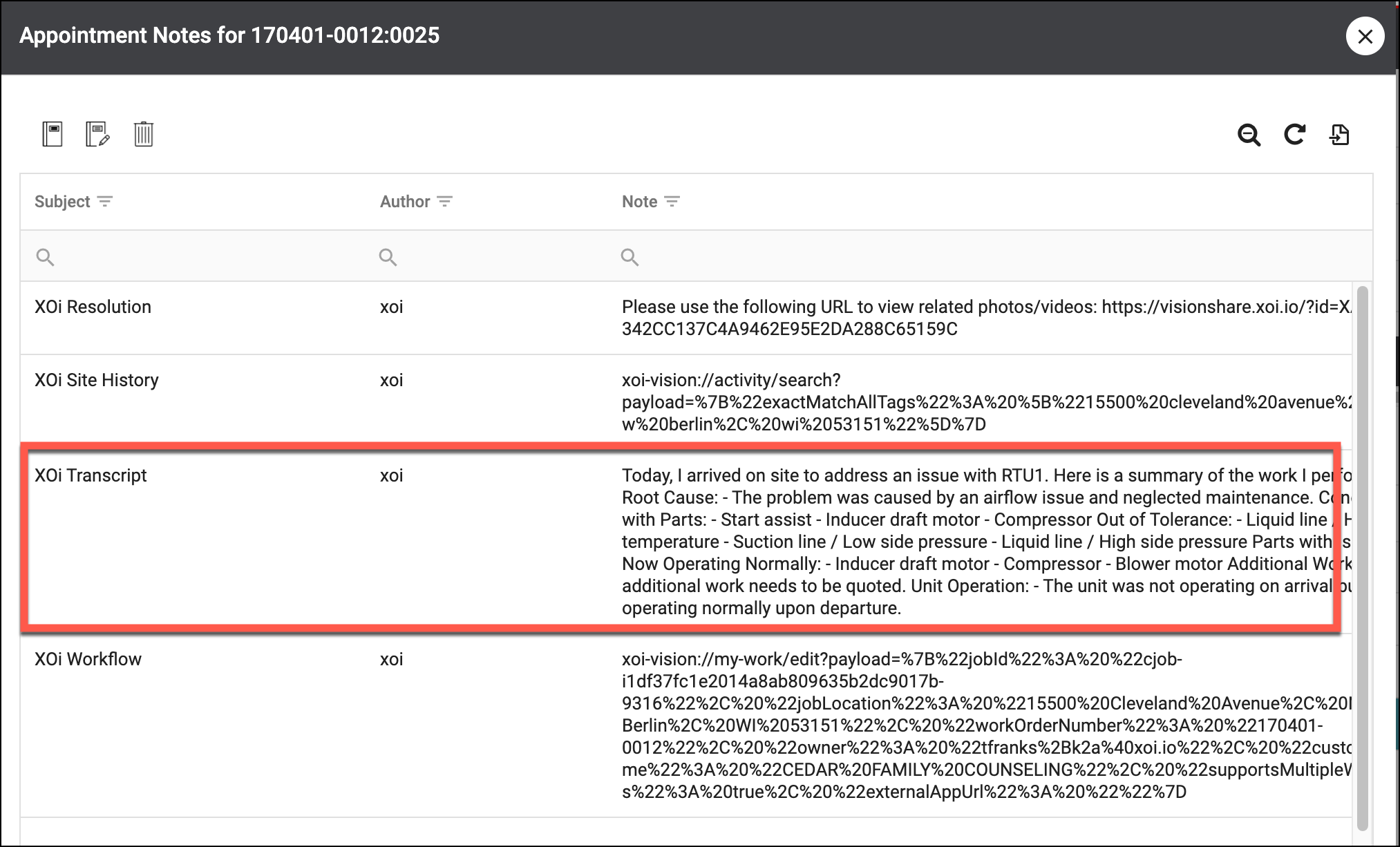Click the export notes icon
Image resolution: width=1400 pixels, height=847 pixels.
tap(1339, 134)
